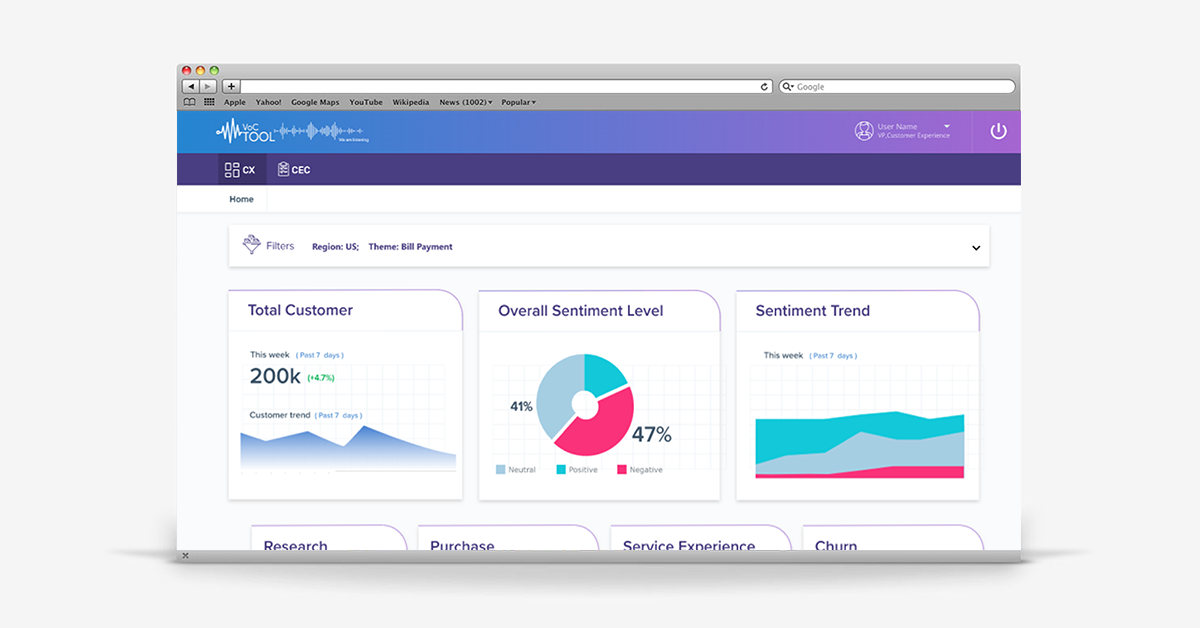Viewport: 1200px width, 628px height.
Task: Click the power logout icon
Action: click(x=998, y=131)
